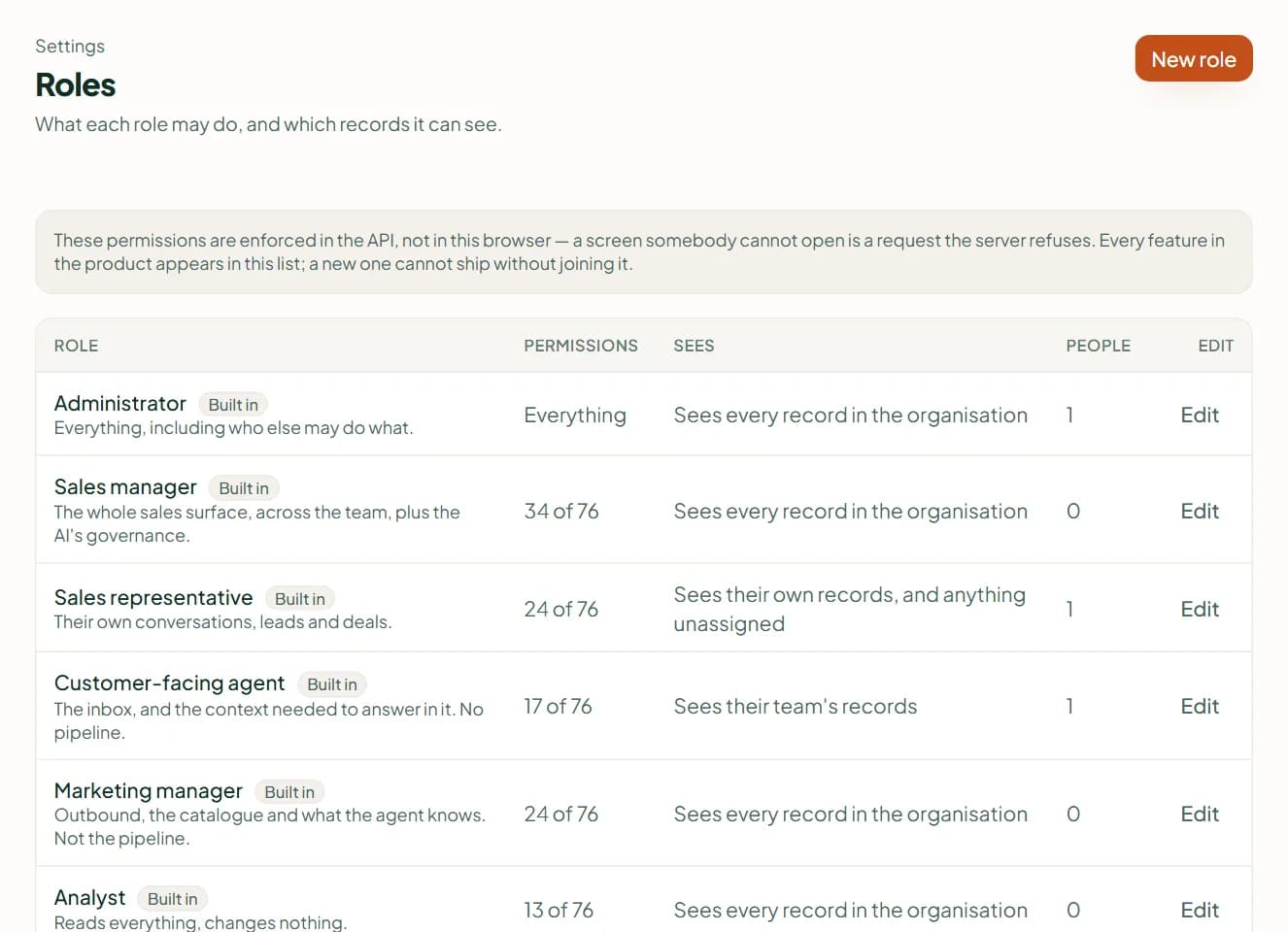Image resolution: width=1288 pixels, height=932 pixels.
Task: Click the 34 of 76 permissions count
Action: click(x=561, y=511)
